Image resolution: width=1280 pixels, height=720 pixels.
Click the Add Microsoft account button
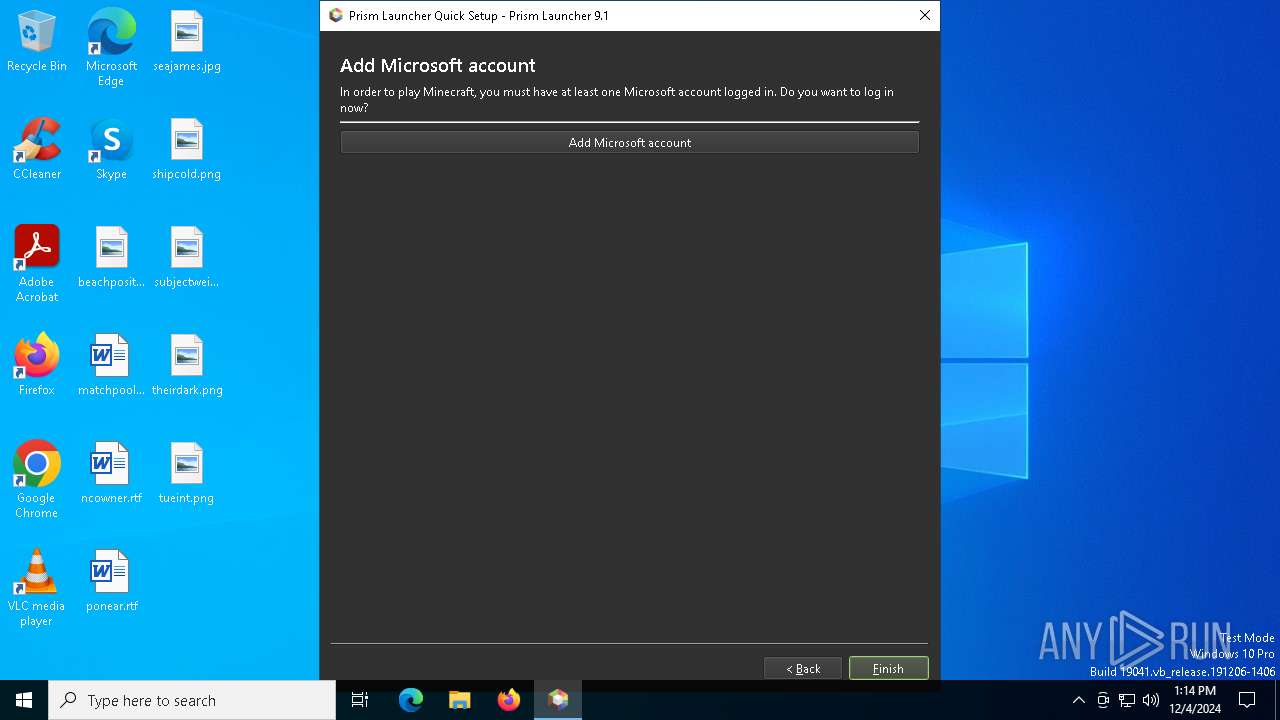click(x=629, y=143)
